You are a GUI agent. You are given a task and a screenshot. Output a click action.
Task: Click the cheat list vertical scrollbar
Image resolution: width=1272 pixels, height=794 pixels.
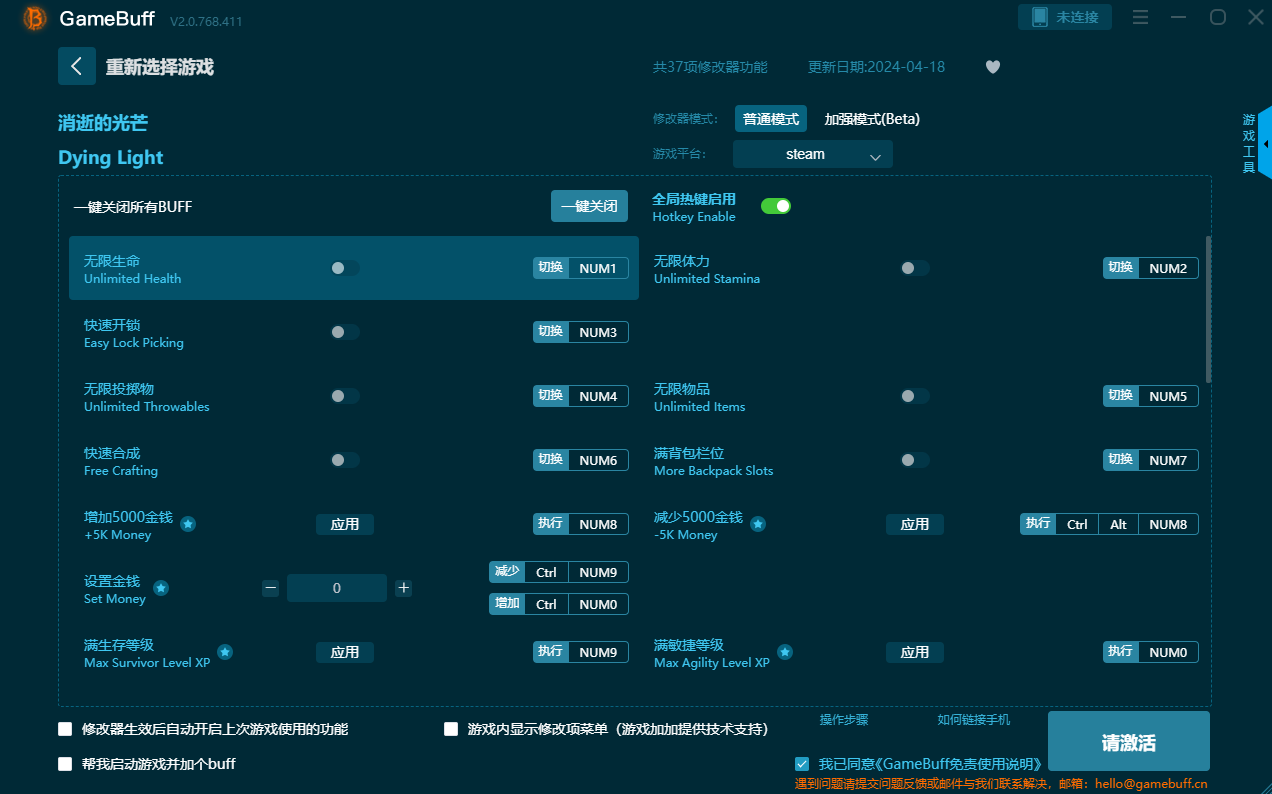(1208, 310)
